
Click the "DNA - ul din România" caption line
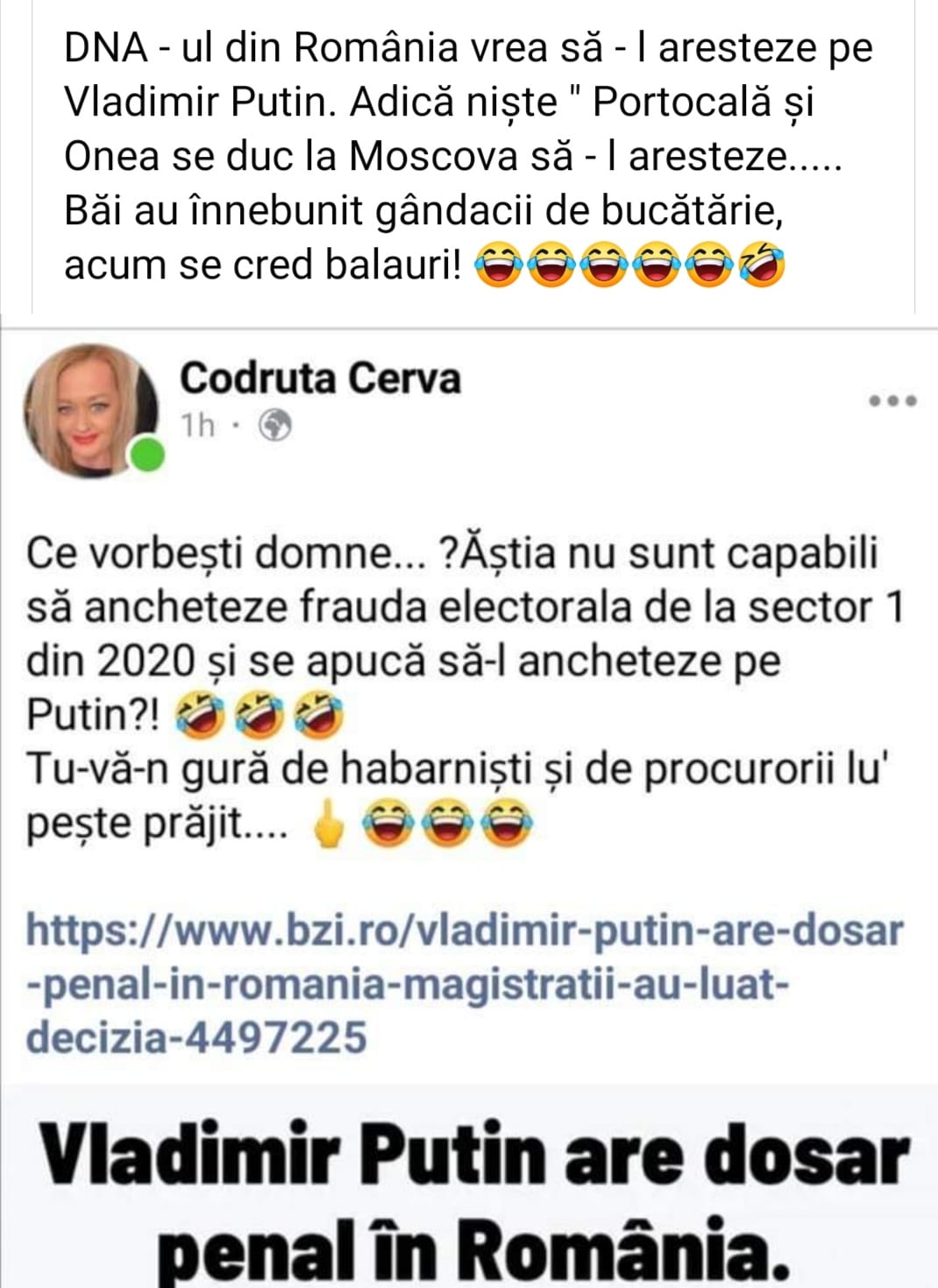[468, 46]
